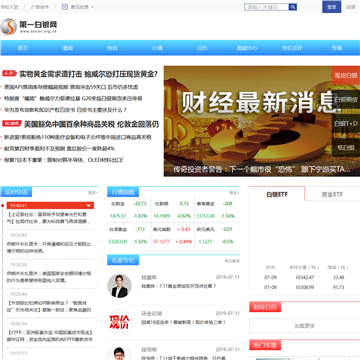Open the suited columnist's round avatar

[x=119, y=286]
